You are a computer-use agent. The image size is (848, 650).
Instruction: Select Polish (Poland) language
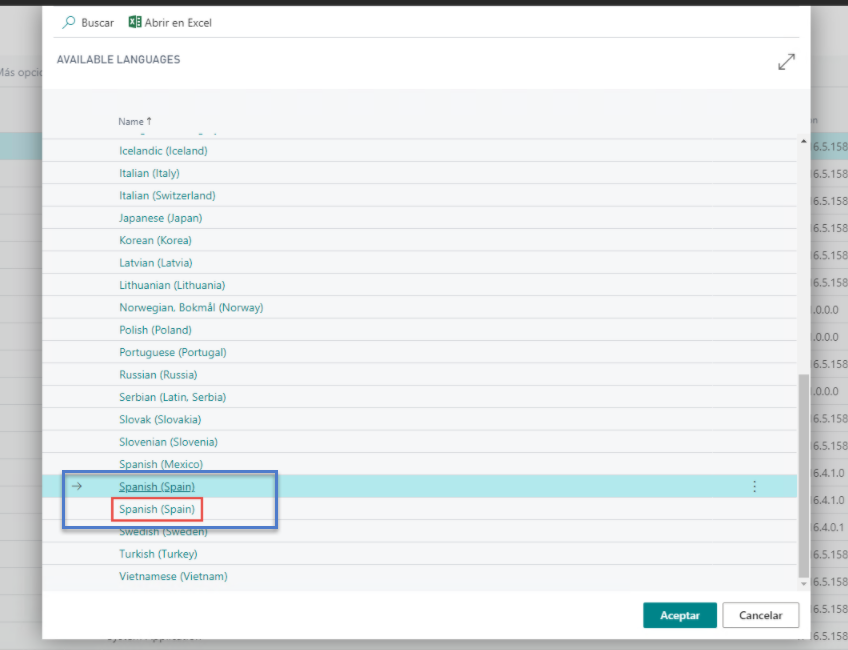155,330
